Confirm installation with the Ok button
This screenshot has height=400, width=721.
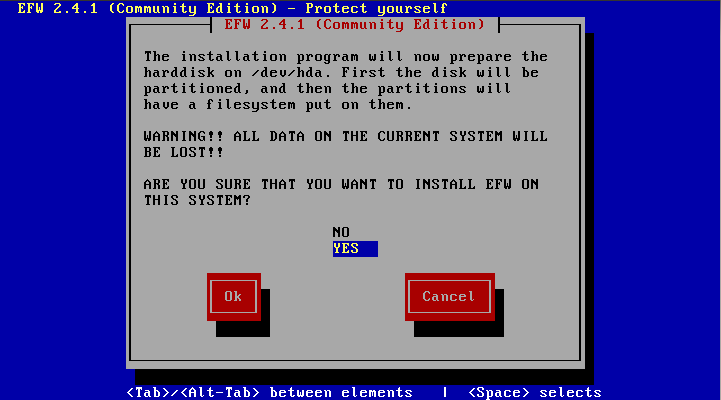(234, 297)
